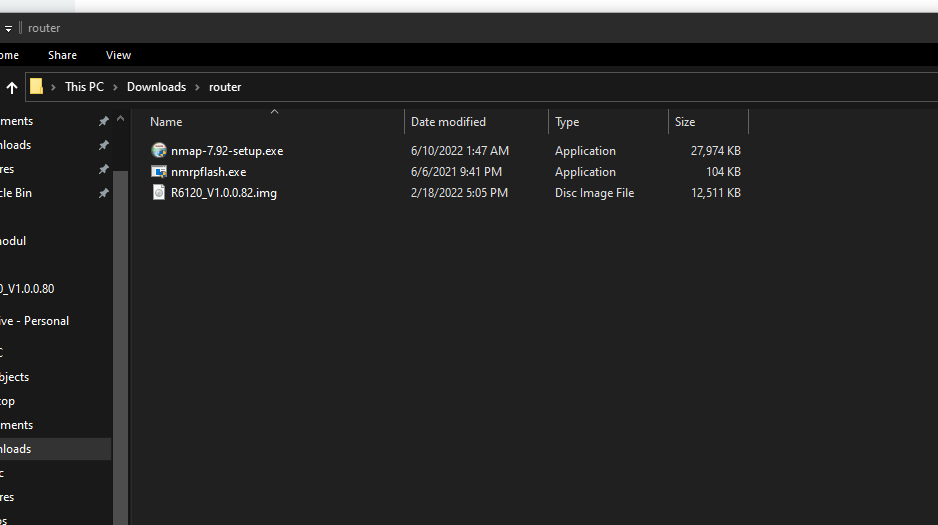
Task: Click the folder icon in the address bar
Action: click(x=36, y=87)
